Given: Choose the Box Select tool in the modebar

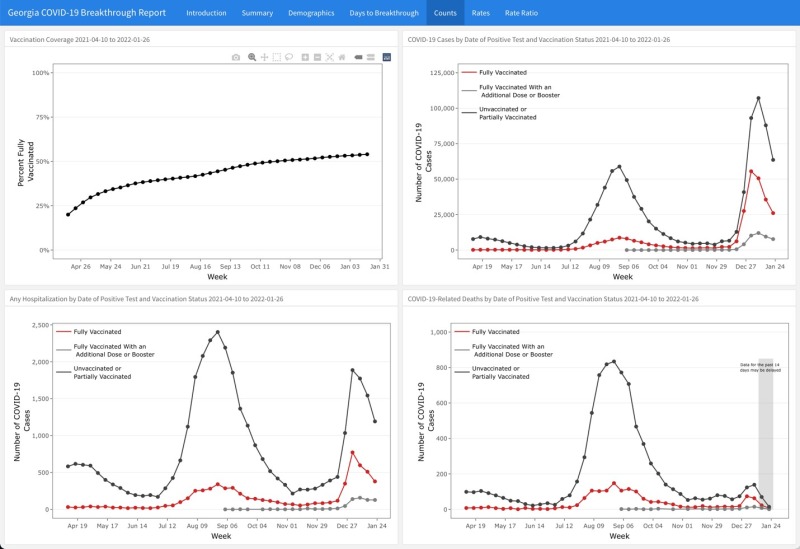Looking at the screenshot, I should [277, 57].
